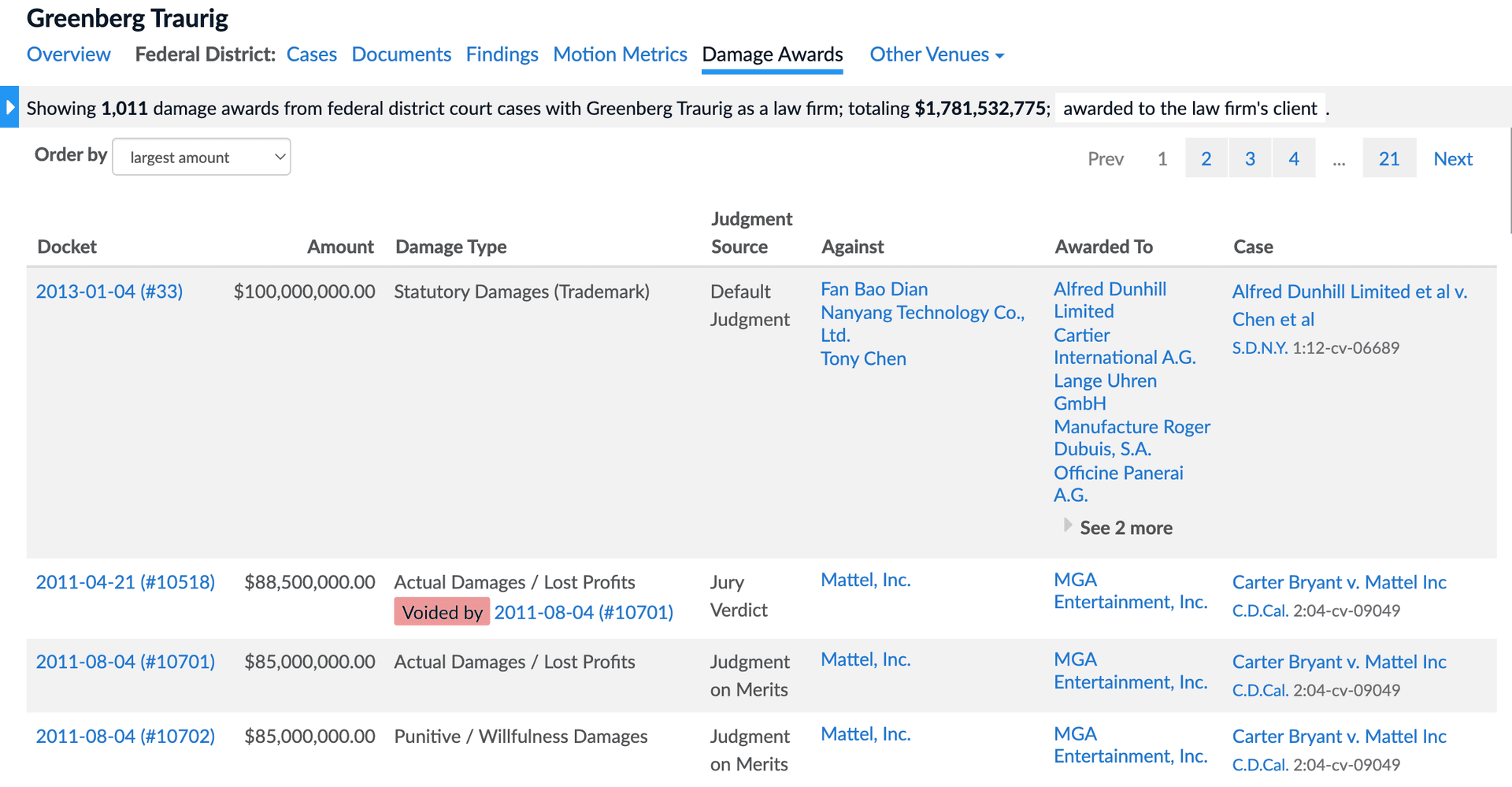Viewport: 1512px width, 787px height.
Task: Click the S.D.N.Y. 1:12-cv-06689 case number
Action: 1315,348
